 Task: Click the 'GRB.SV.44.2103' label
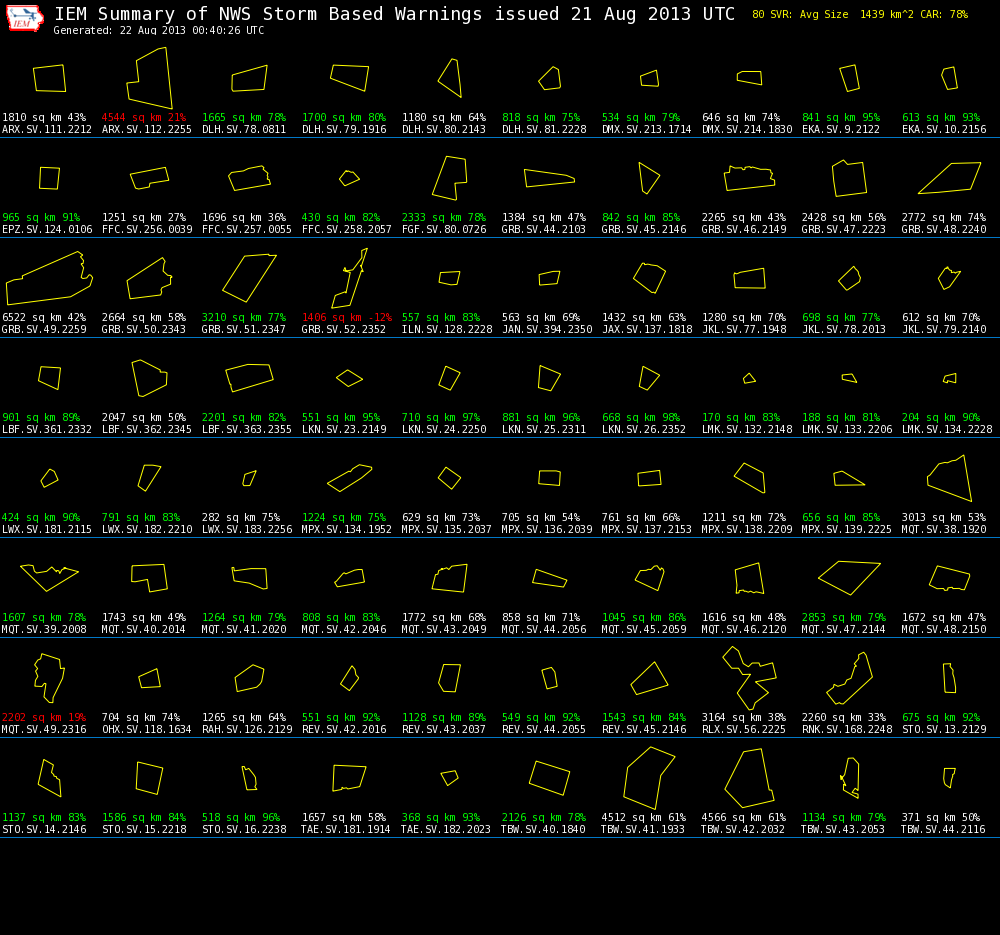(543, 230)
